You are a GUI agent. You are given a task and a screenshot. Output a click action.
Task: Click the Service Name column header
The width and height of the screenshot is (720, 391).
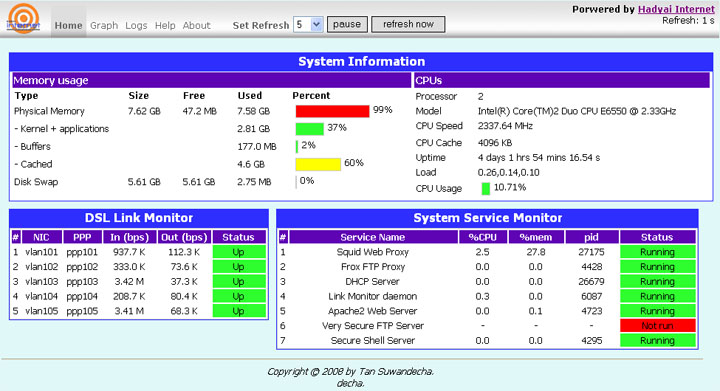(x=373, y=237)
